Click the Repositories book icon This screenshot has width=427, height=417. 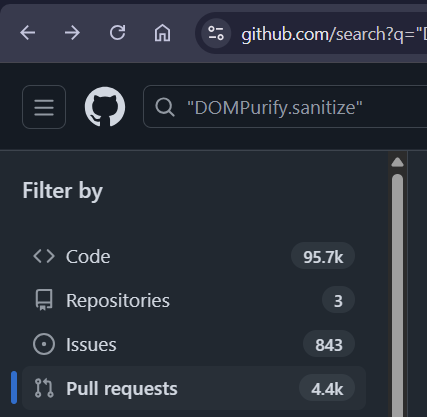pos(44,300)
